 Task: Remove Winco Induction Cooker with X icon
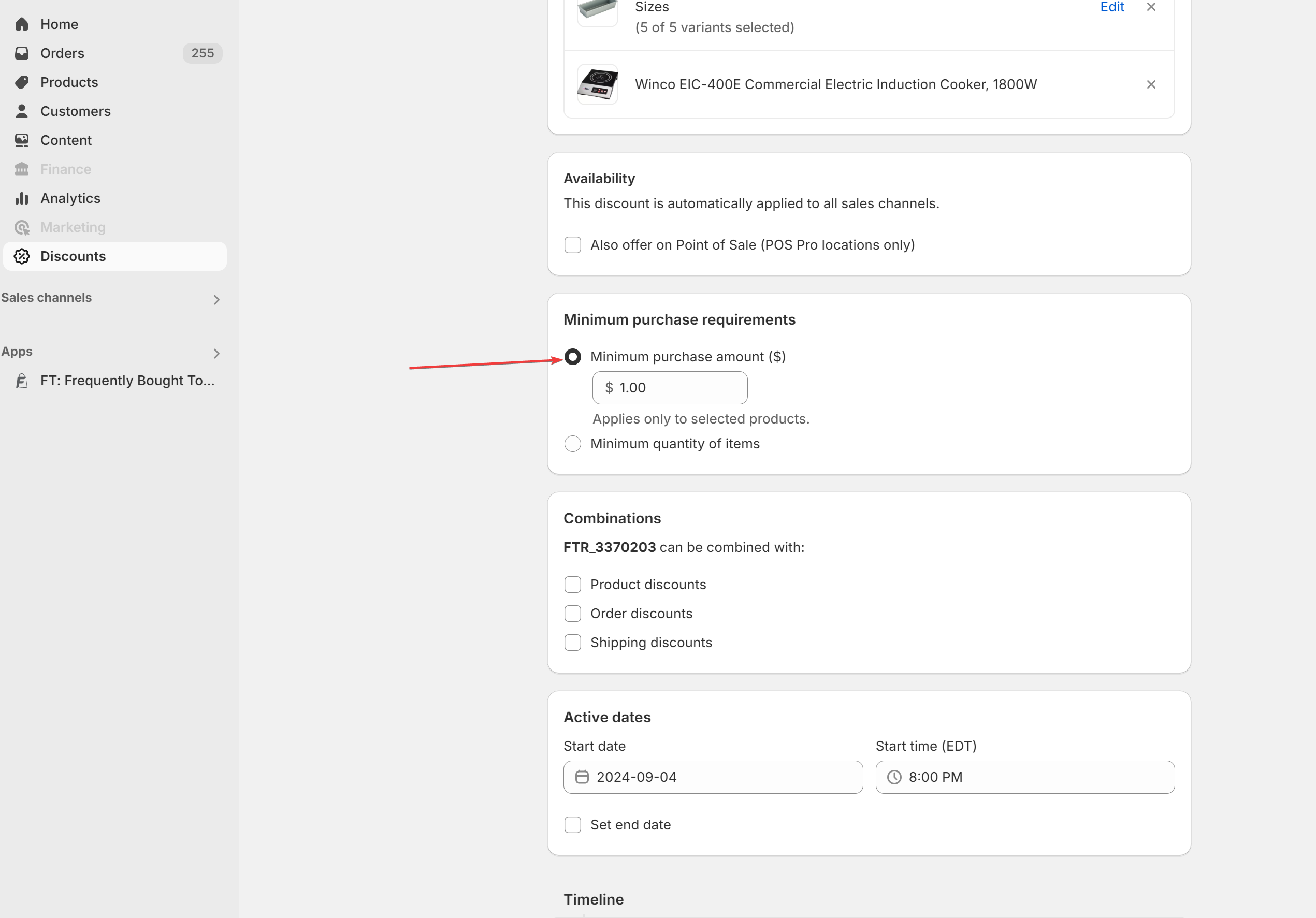click(1150, 85)
